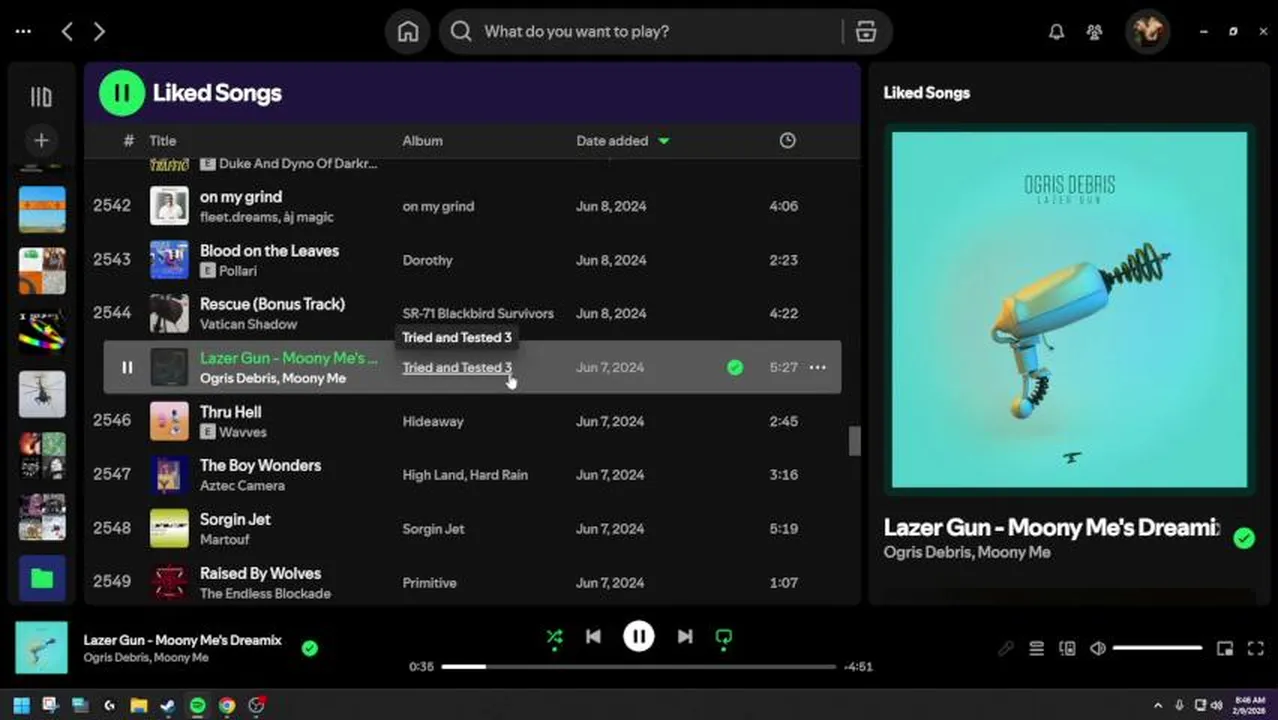
Task: Click now playing thumbnail in player bar
Action: pos(41,648)
